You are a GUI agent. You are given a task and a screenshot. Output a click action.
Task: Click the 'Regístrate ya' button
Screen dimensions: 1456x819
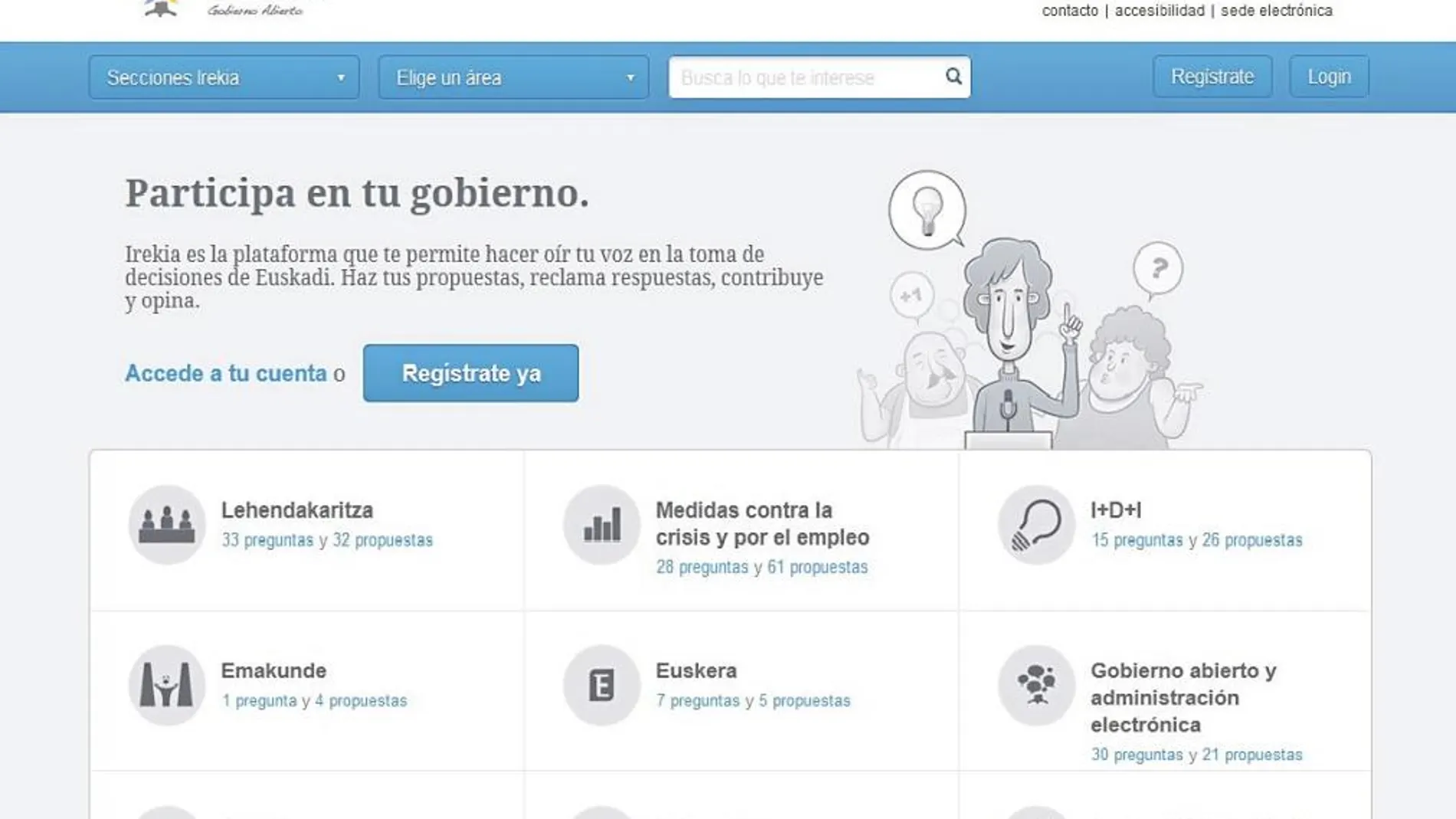(471, 373)
